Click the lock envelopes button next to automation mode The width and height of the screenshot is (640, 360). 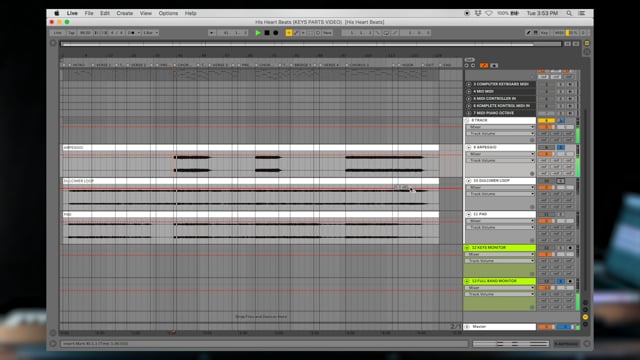click(x=494, y=65)
